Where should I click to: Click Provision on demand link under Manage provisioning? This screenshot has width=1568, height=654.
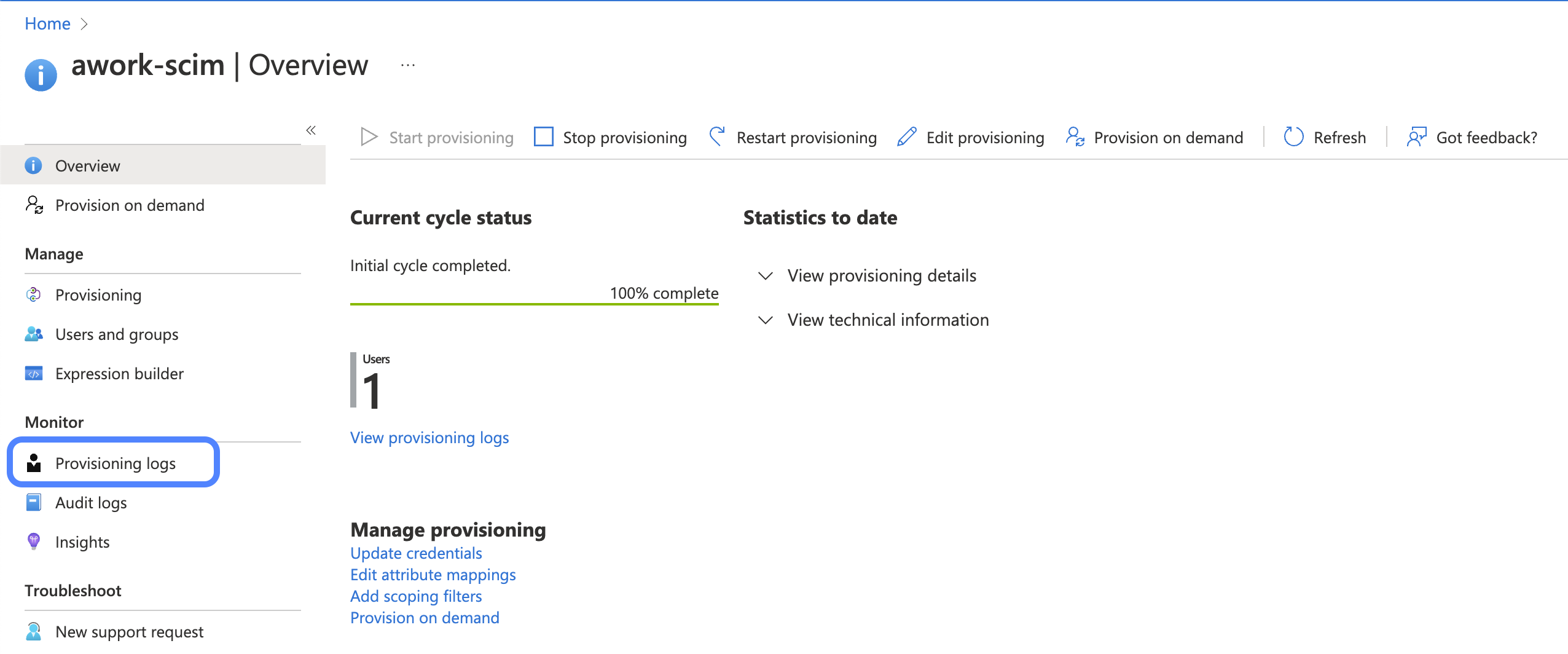[x=425, y=617]
